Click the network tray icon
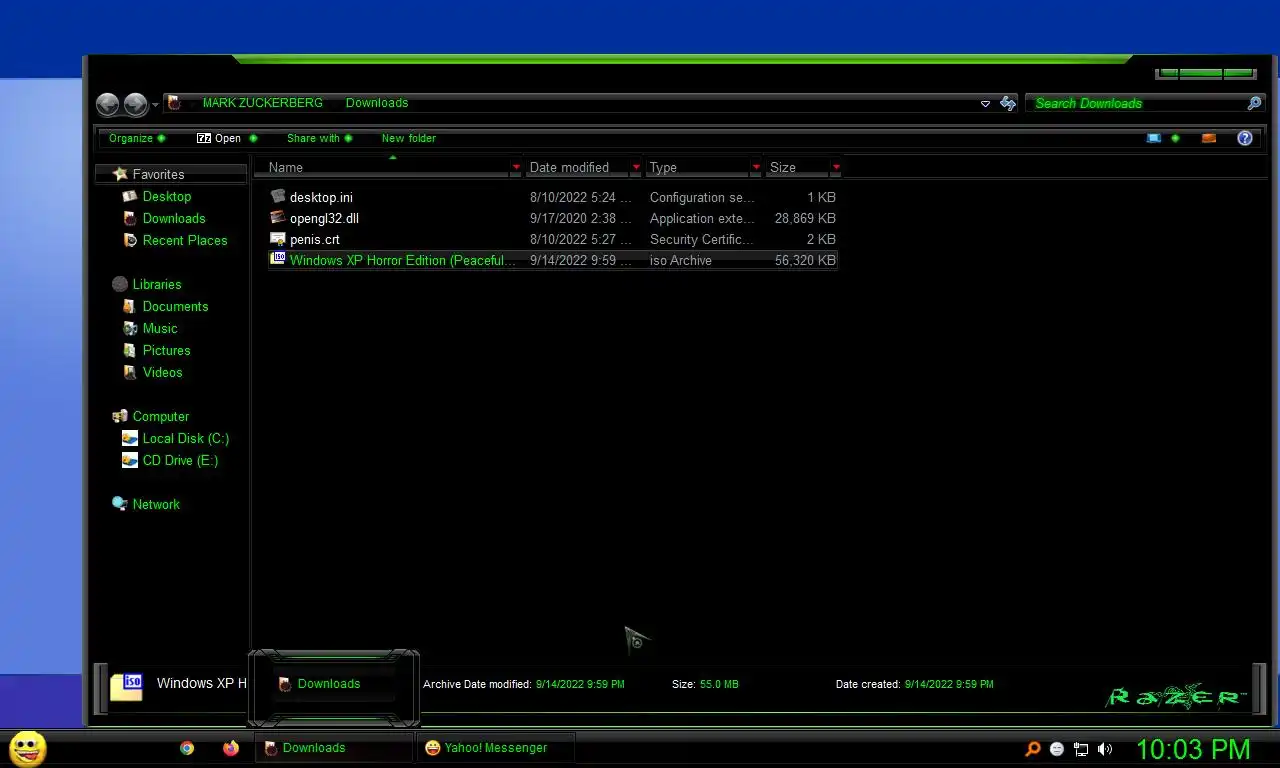This screenshot has height=768, width=1280. (x=1081, y=748)
